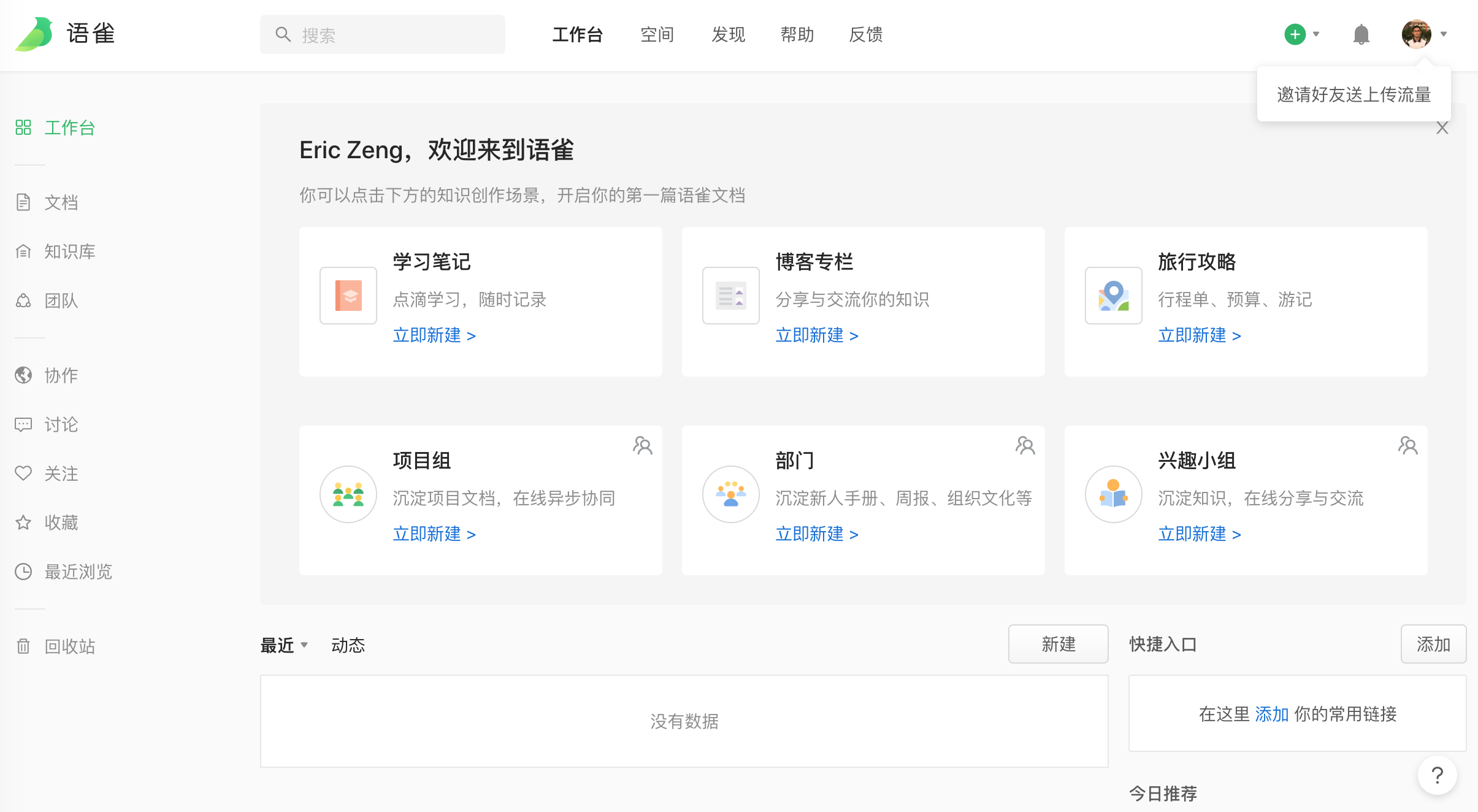The height and width of the screenshot is (812, 1478).
Task: Click the 兴趣小组 reader icon
Action: coord(1114,494)
